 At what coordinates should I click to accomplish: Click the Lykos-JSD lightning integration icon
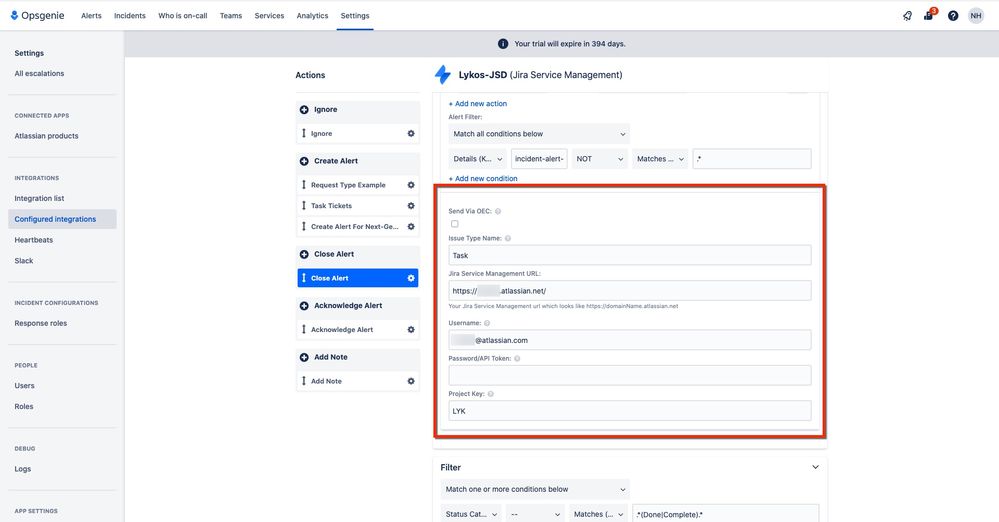pyautogui.click(x=443, y=75)
